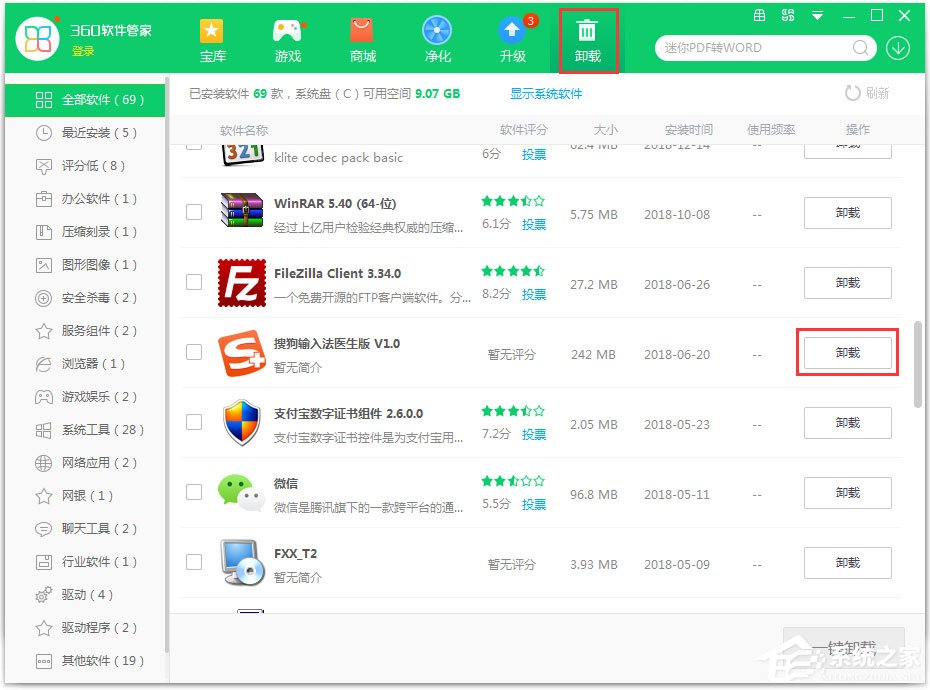Open the 商城 mall section
Screen dimensions: 930x690
pos(361,40)
